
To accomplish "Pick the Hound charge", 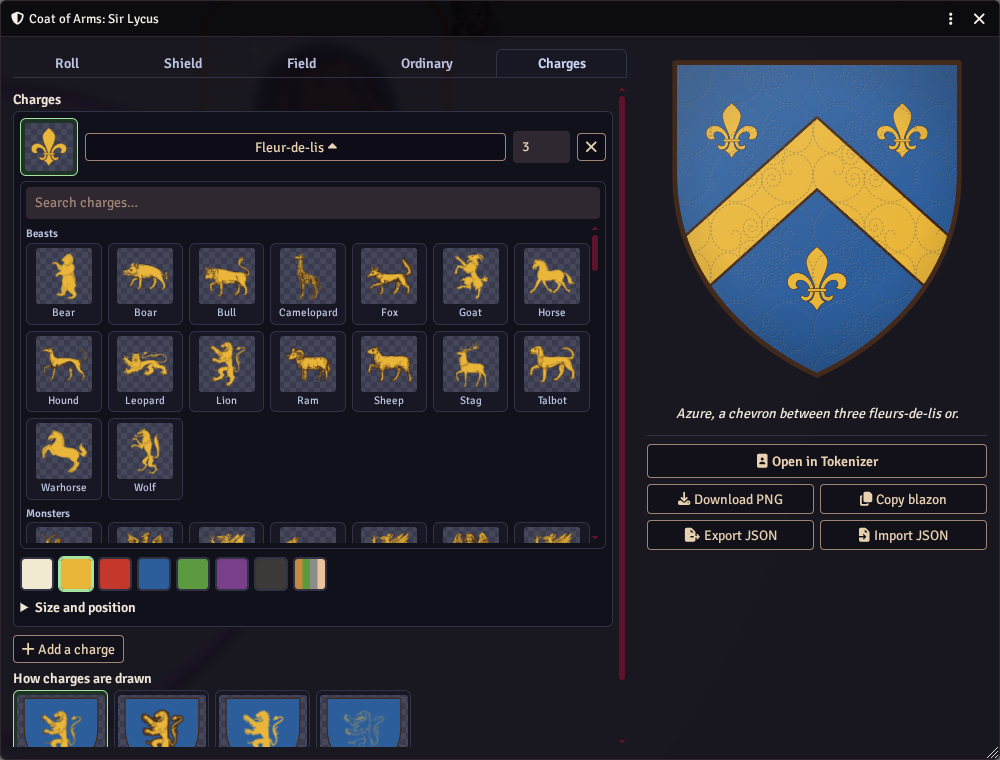I will pos(64,371).
